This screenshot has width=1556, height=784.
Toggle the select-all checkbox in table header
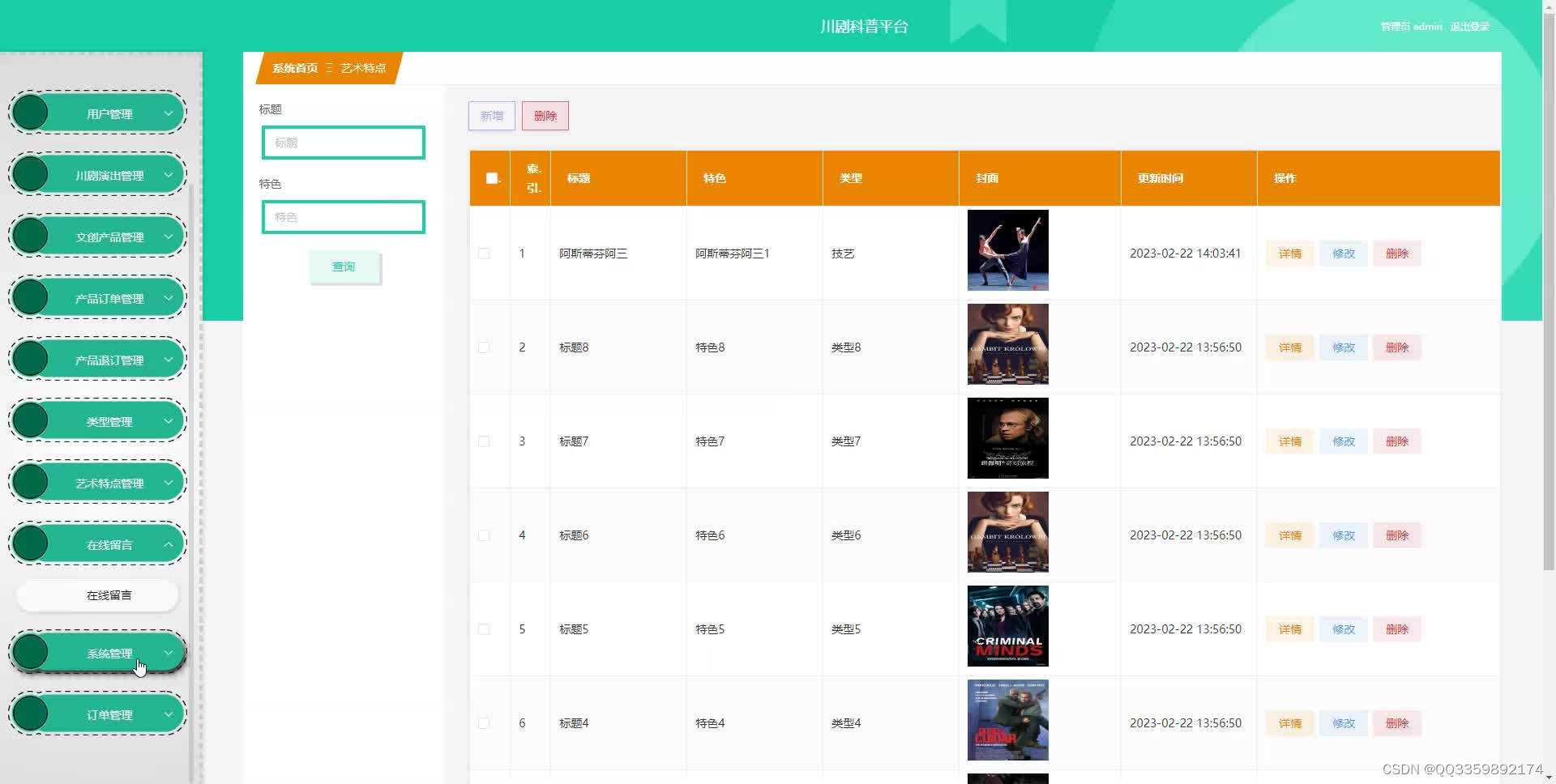coord(491,178)
